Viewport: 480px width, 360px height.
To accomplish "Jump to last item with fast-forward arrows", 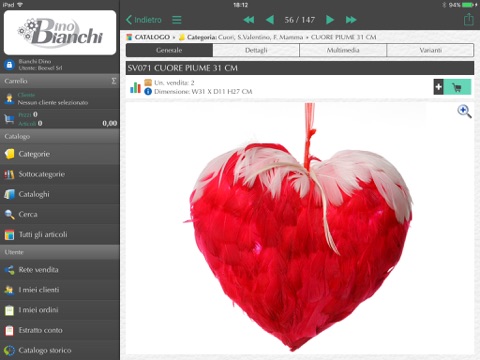I will pos(351,20).
